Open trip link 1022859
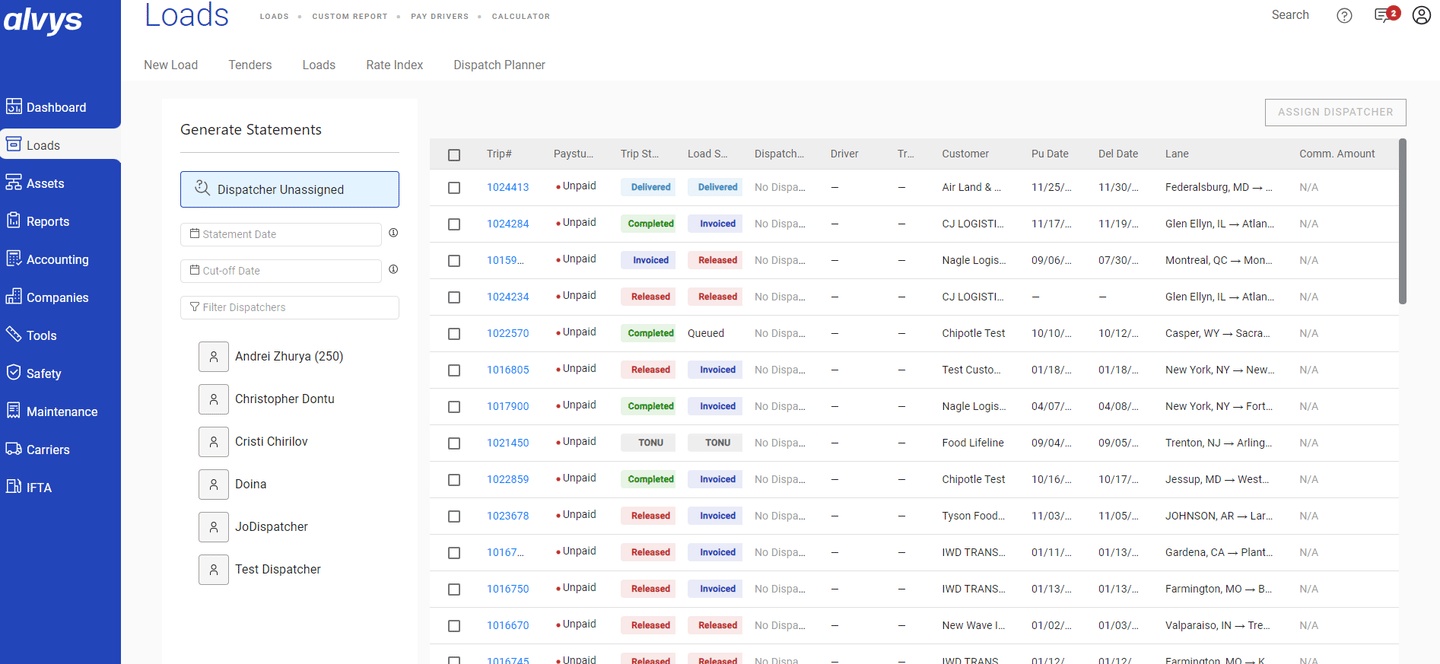1440x664 pixels. 508,479
